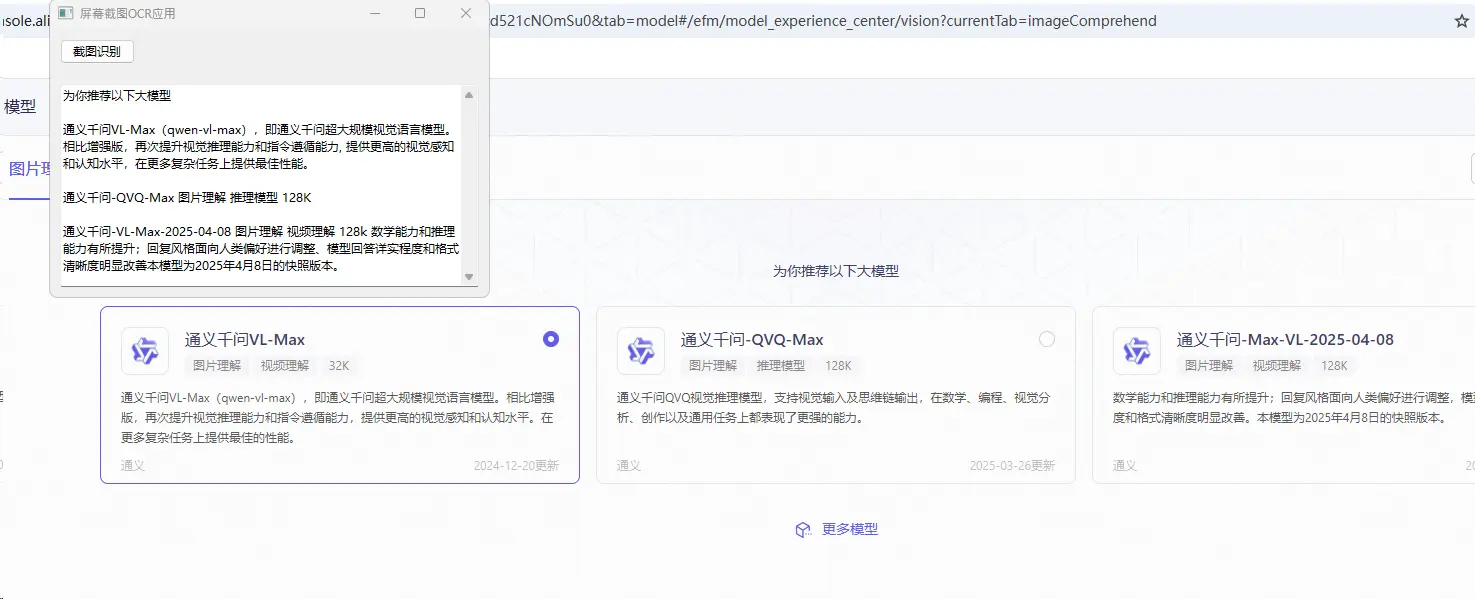Click the 通义千问-Max-VL-2025-04-08 model logo icon

[1137, 351]
